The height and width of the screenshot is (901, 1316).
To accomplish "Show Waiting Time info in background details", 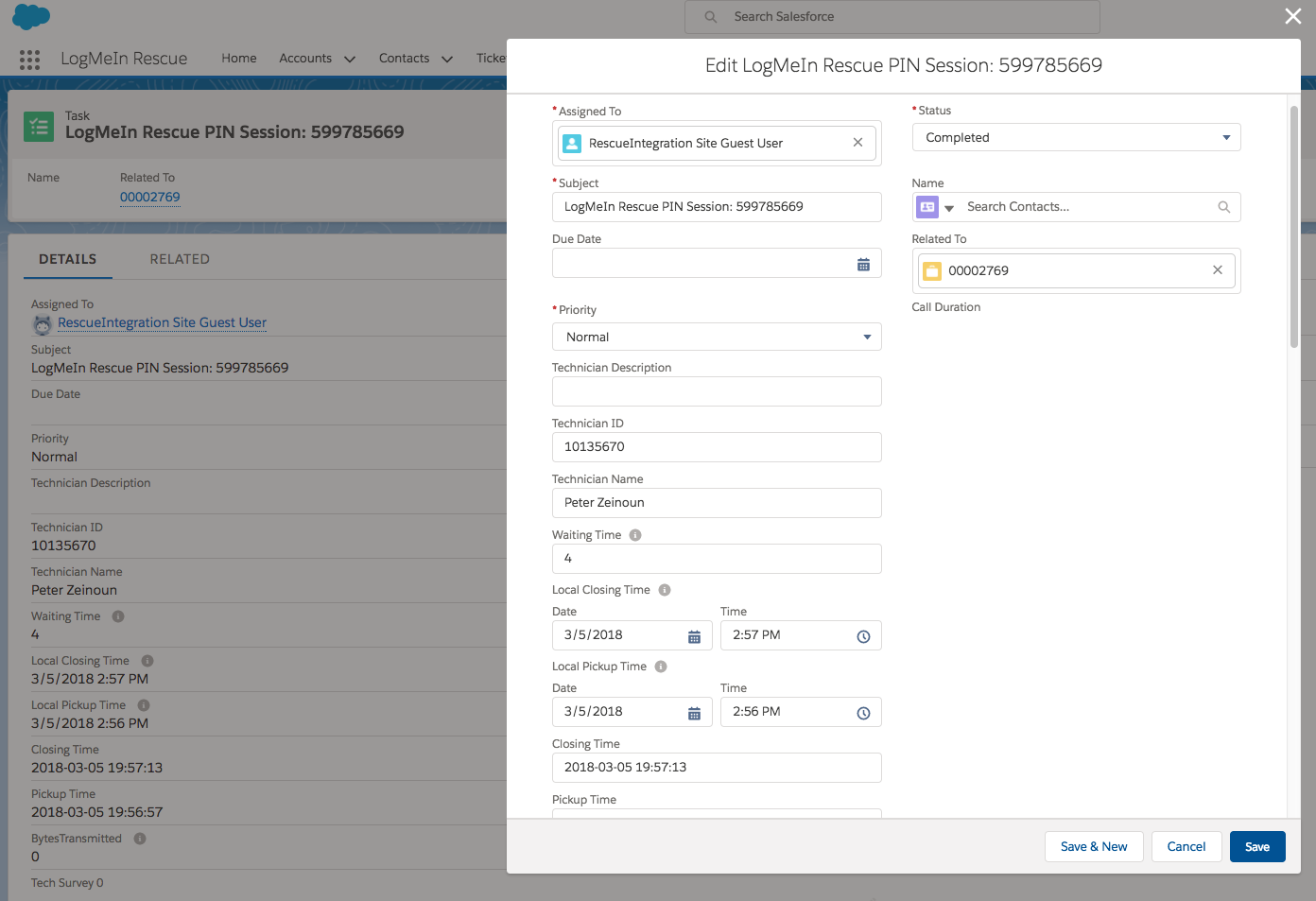I will 118,616.
